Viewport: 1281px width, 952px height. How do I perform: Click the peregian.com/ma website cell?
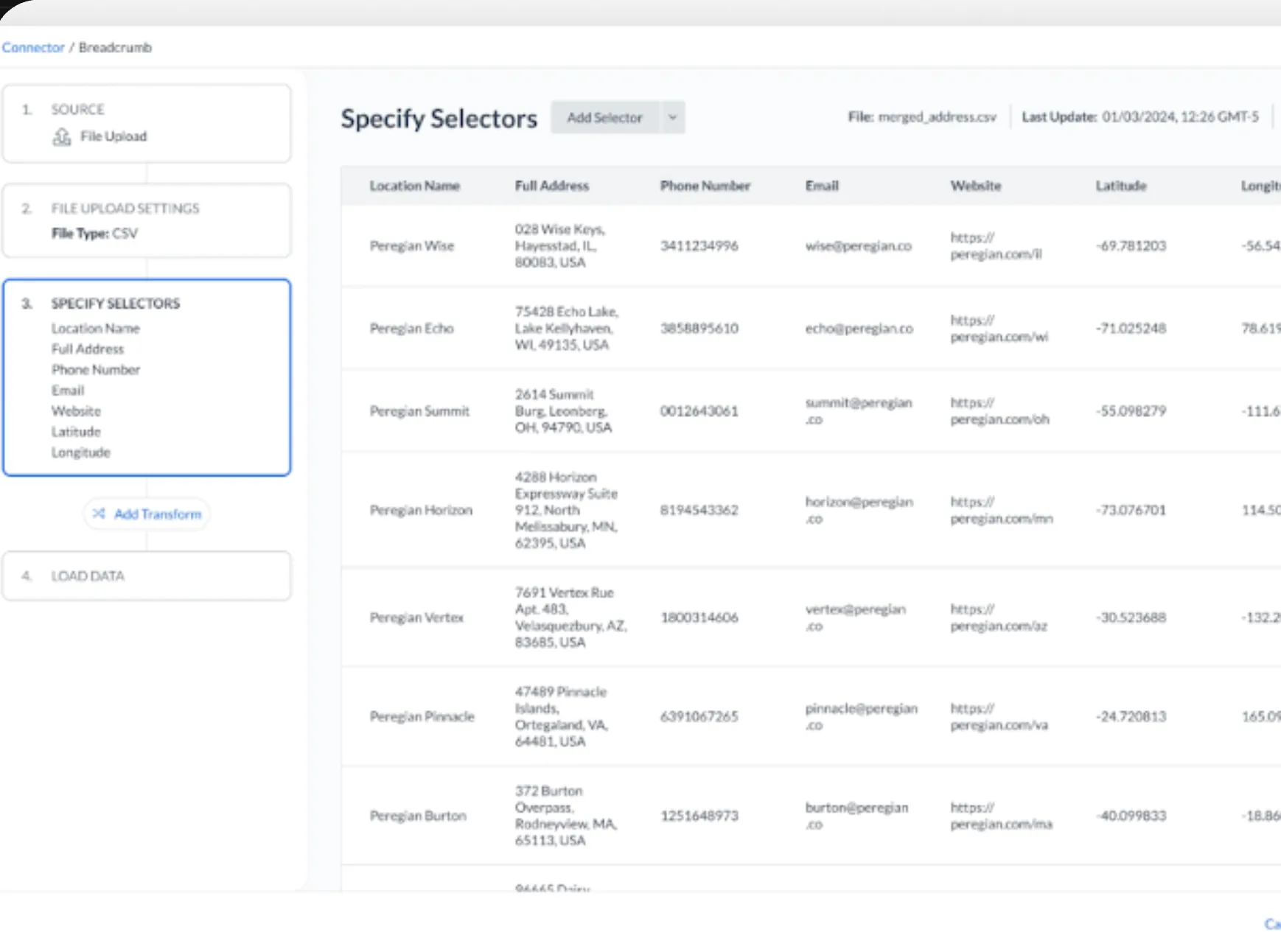click(1001, 816)
